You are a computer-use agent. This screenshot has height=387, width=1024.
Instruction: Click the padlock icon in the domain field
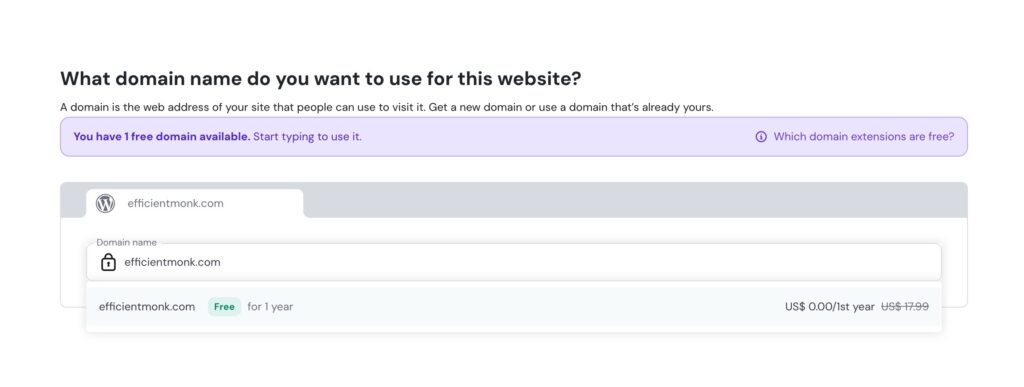(108, 262)
